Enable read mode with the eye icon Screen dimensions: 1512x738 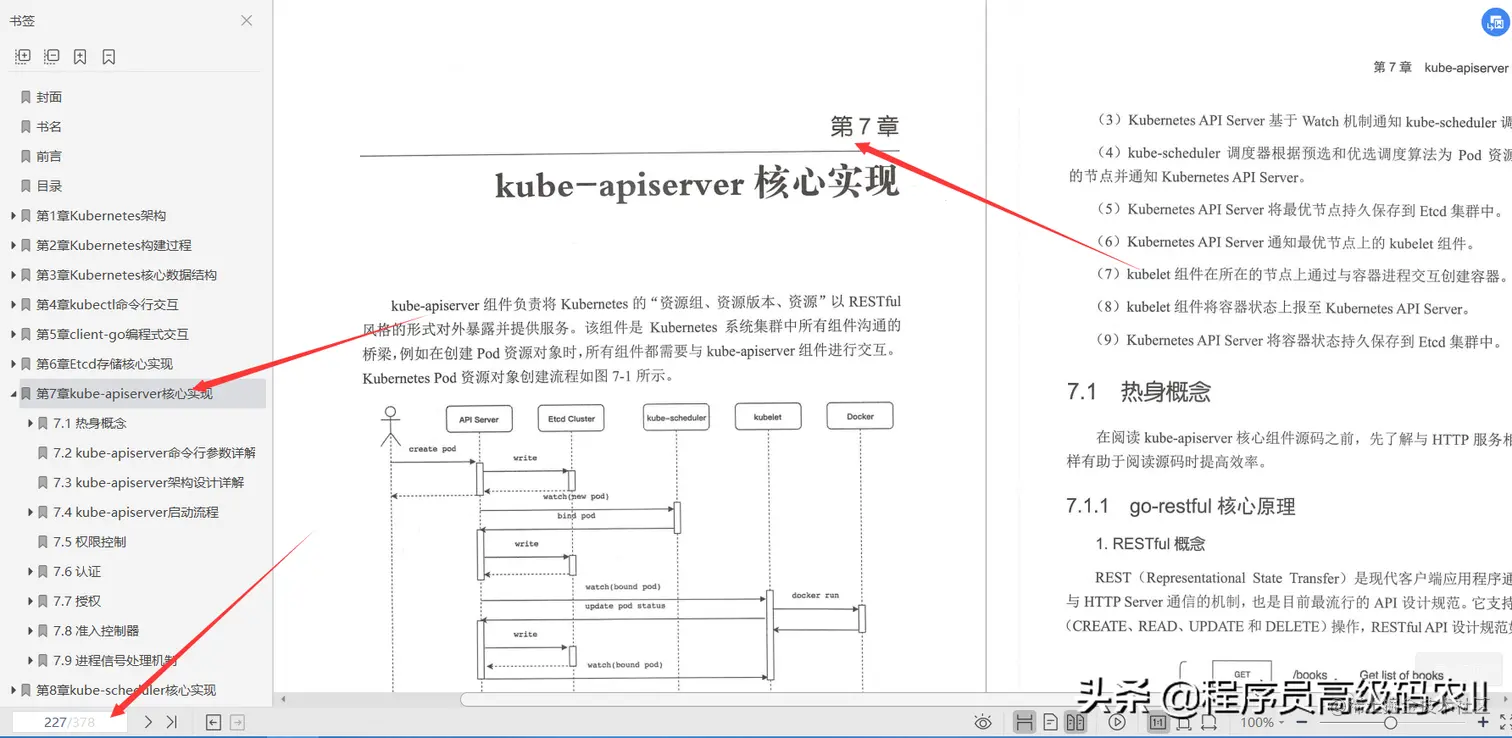coord(983,721)
